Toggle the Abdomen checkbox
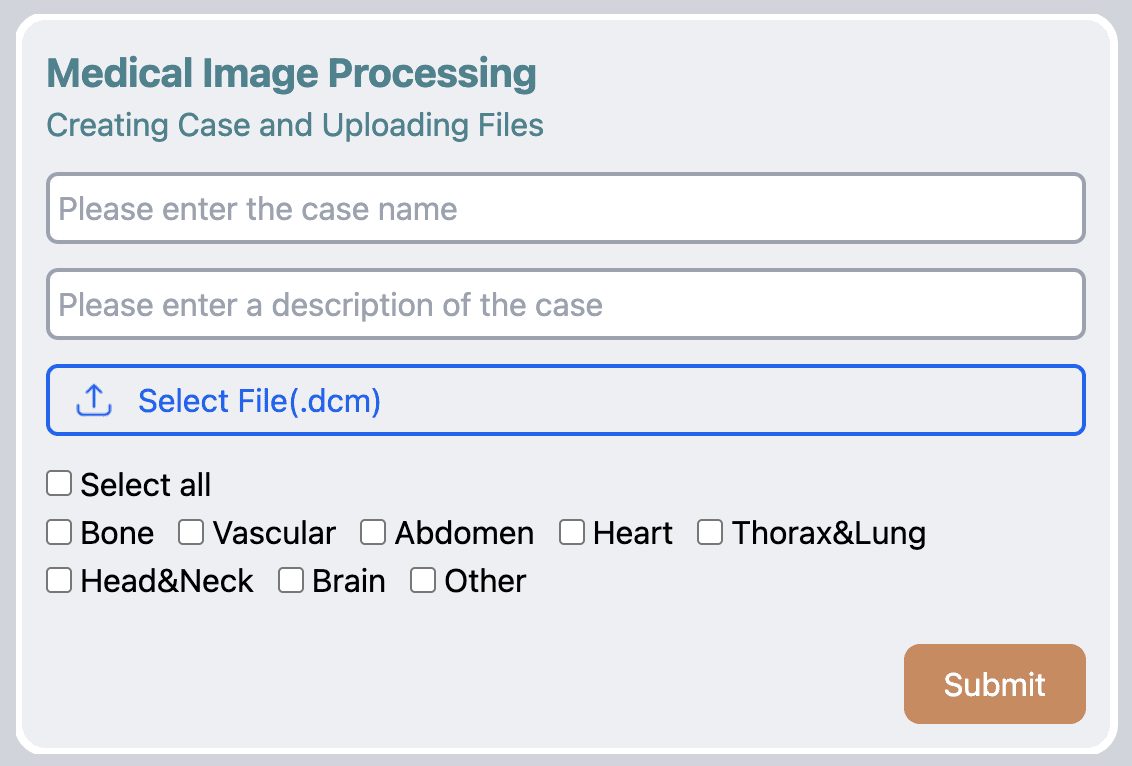This screenshot has height=766, width=1132. coord(373,533)
